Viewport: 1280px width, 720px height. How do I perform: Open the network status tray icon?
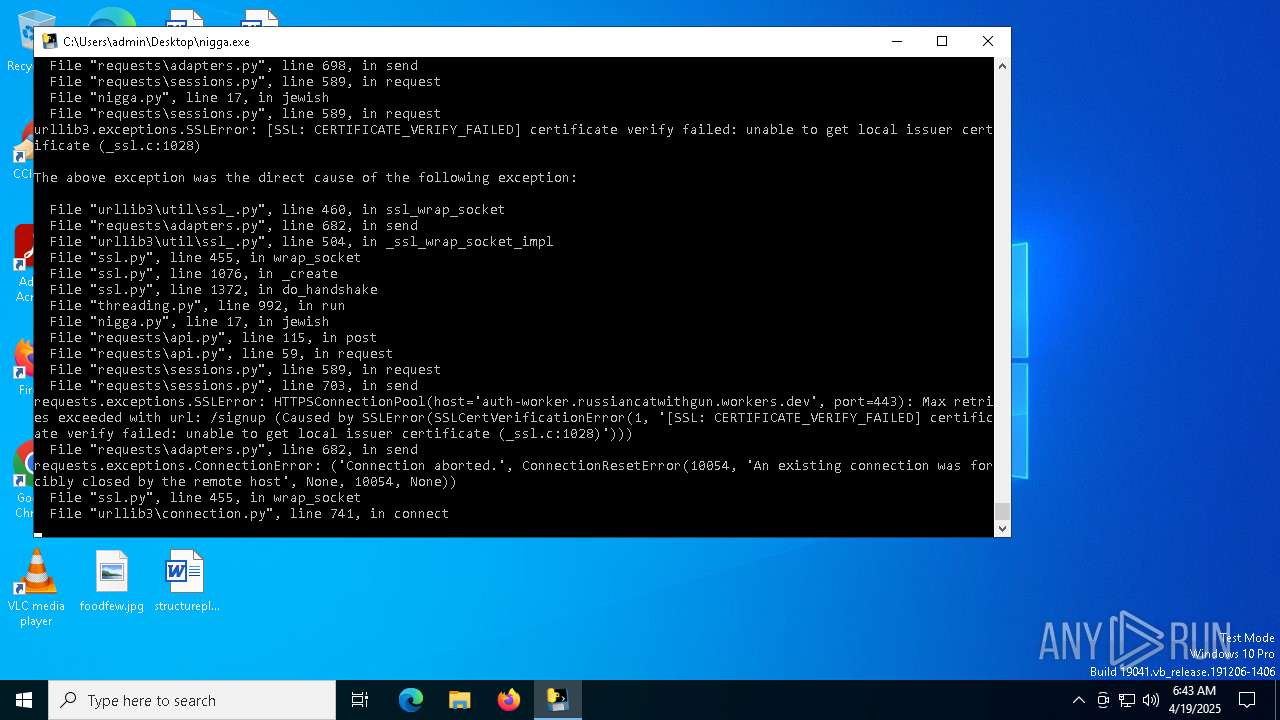[1127, 700]
